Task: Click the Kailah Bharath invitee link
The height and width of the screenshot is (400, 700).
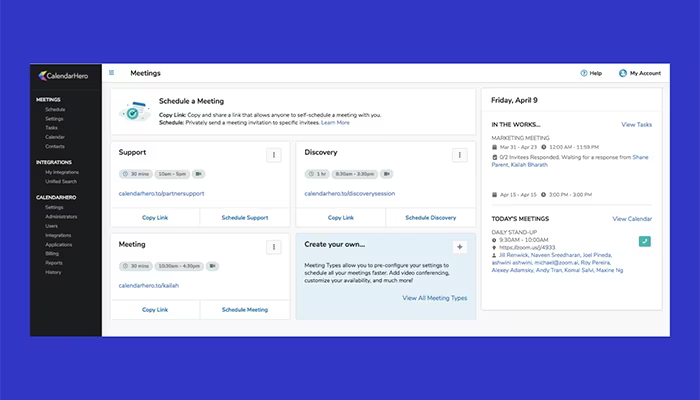Action: click(x=529, y=165)
